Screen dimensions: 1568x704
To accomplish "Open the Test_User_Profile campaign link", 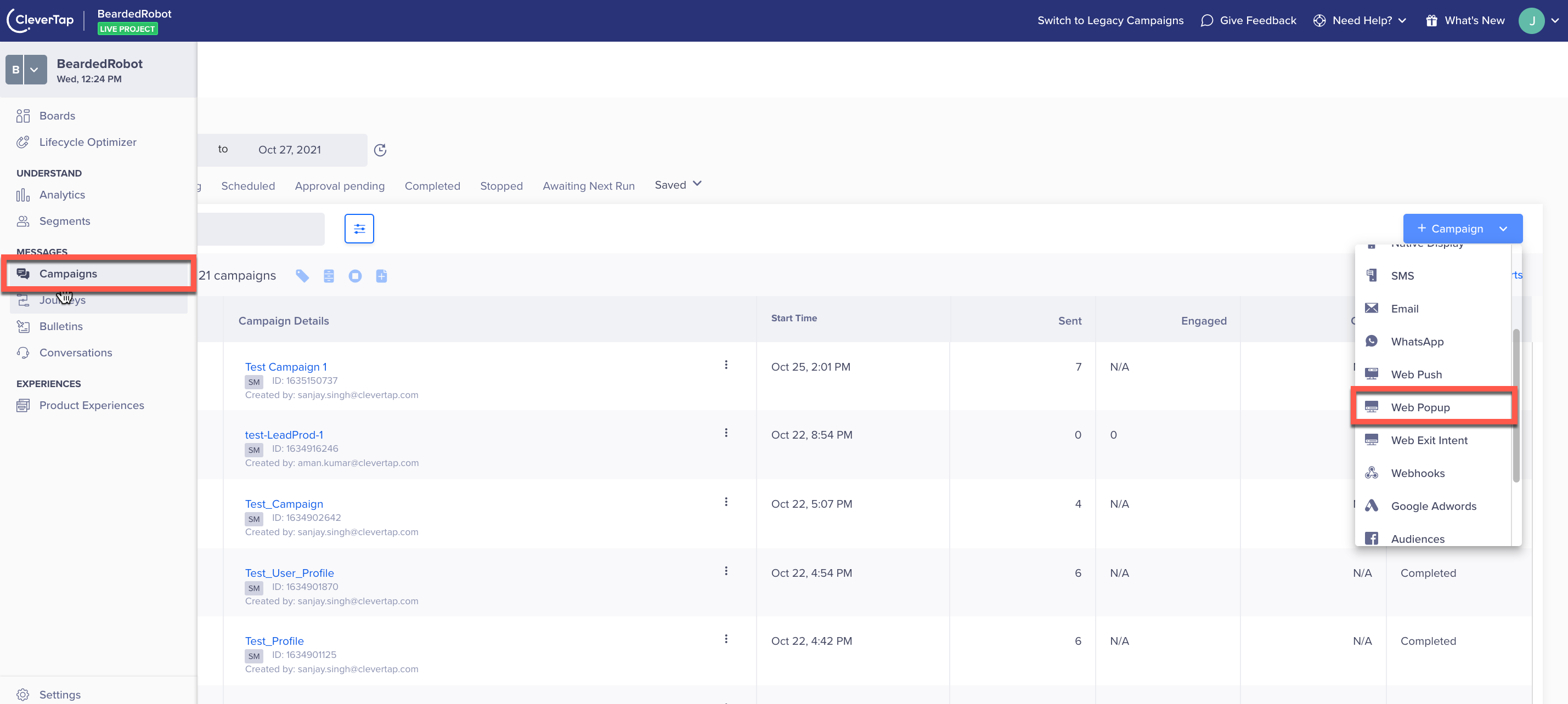I will click(289, 573).
